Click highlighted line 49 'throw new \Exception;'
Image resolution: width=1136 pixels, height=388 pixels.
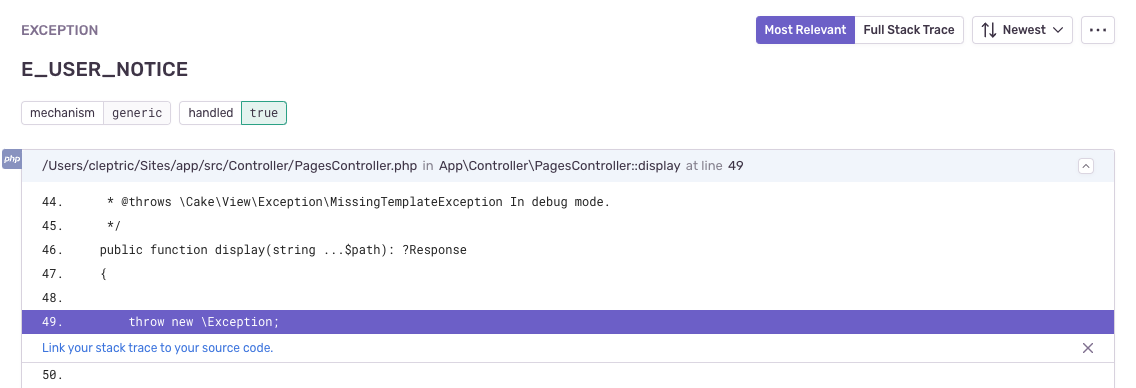[568, 322]
